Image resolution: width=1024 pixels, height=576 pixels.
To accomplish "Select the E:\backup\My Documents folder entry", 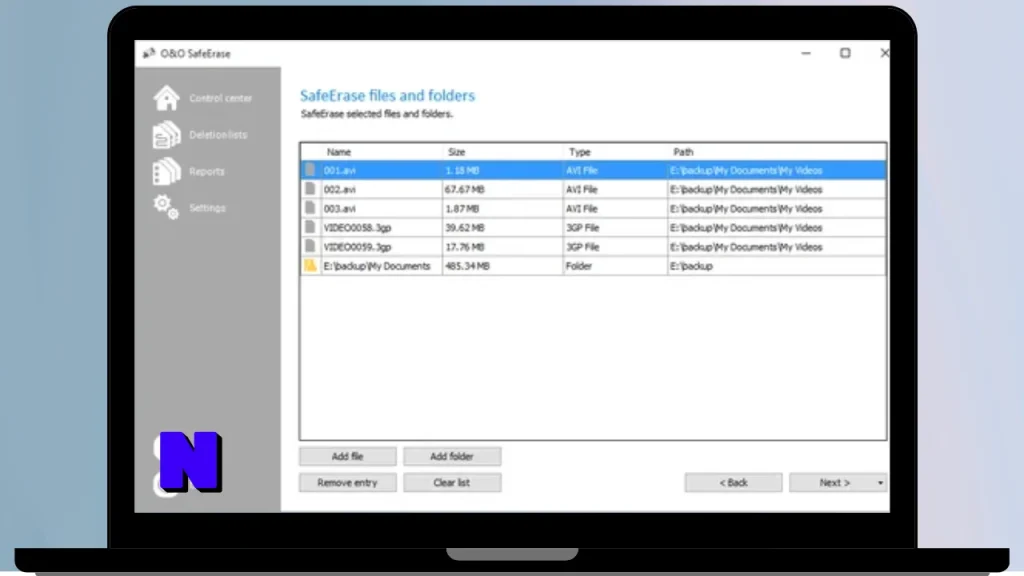I will click(377, 266).
